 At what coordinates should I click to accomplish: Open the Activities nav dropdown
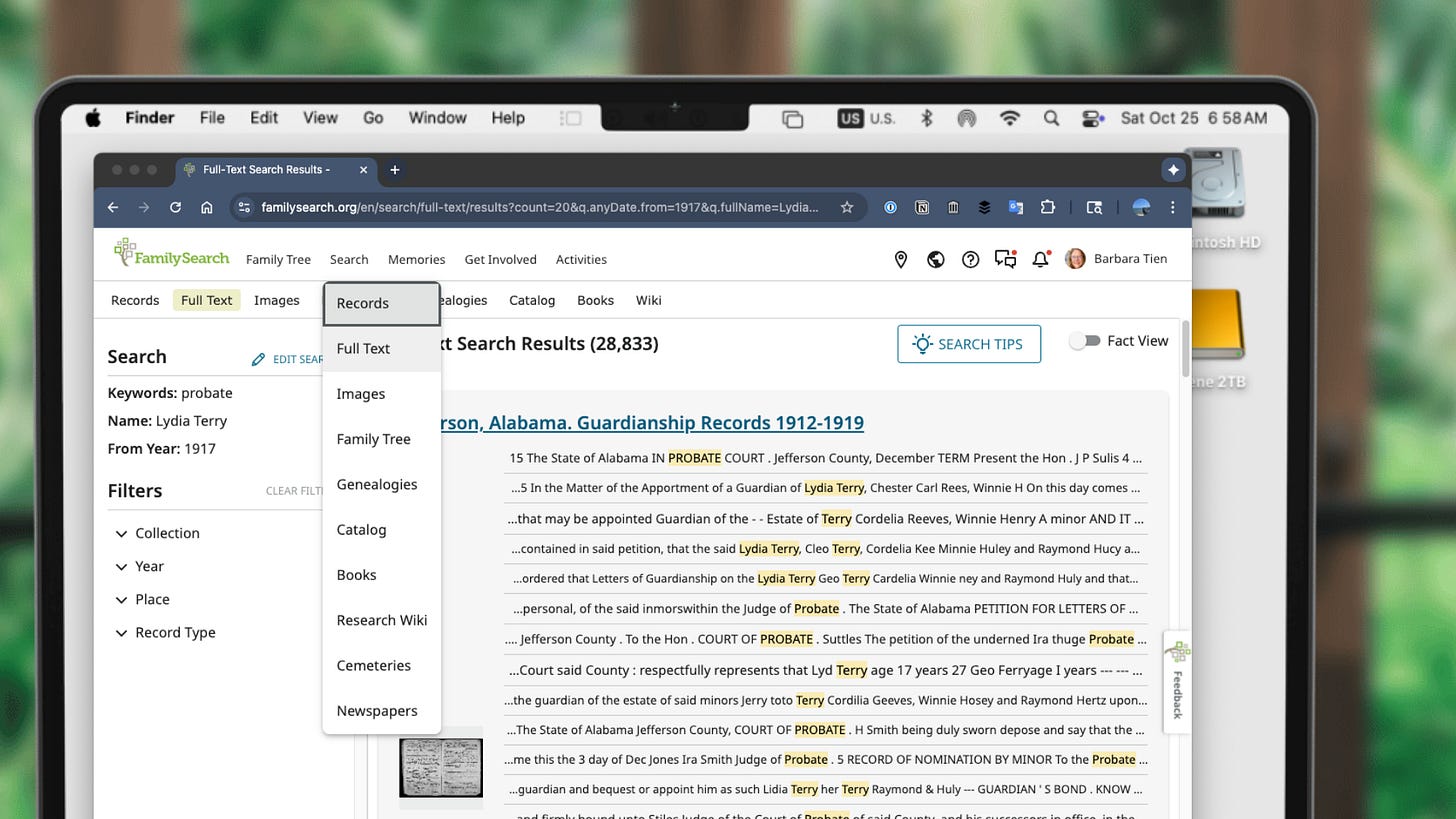pyautogui.click(x=581, y=259)
